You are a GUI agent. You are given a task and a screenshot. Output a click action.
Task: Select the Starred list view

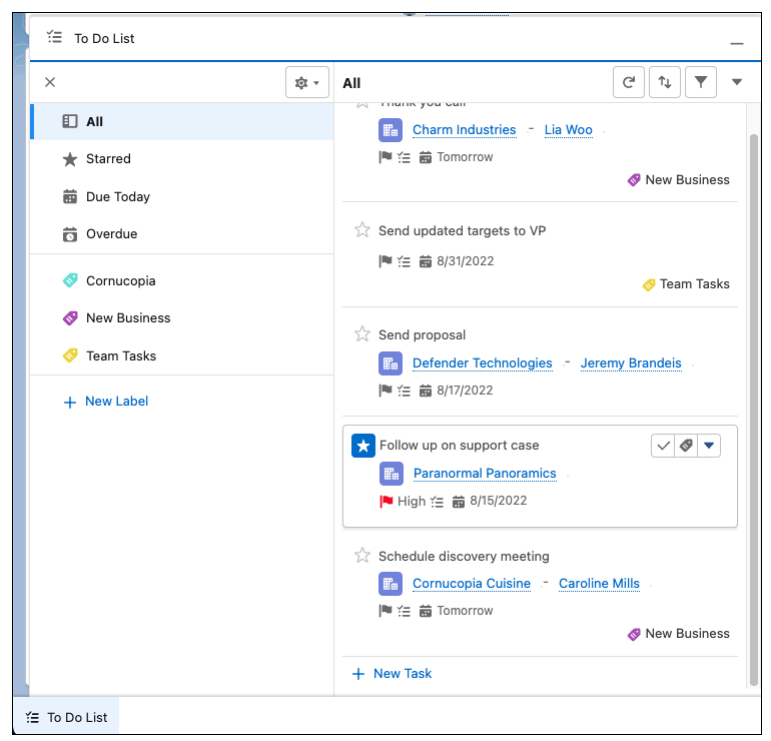click(x=182, y=159)
